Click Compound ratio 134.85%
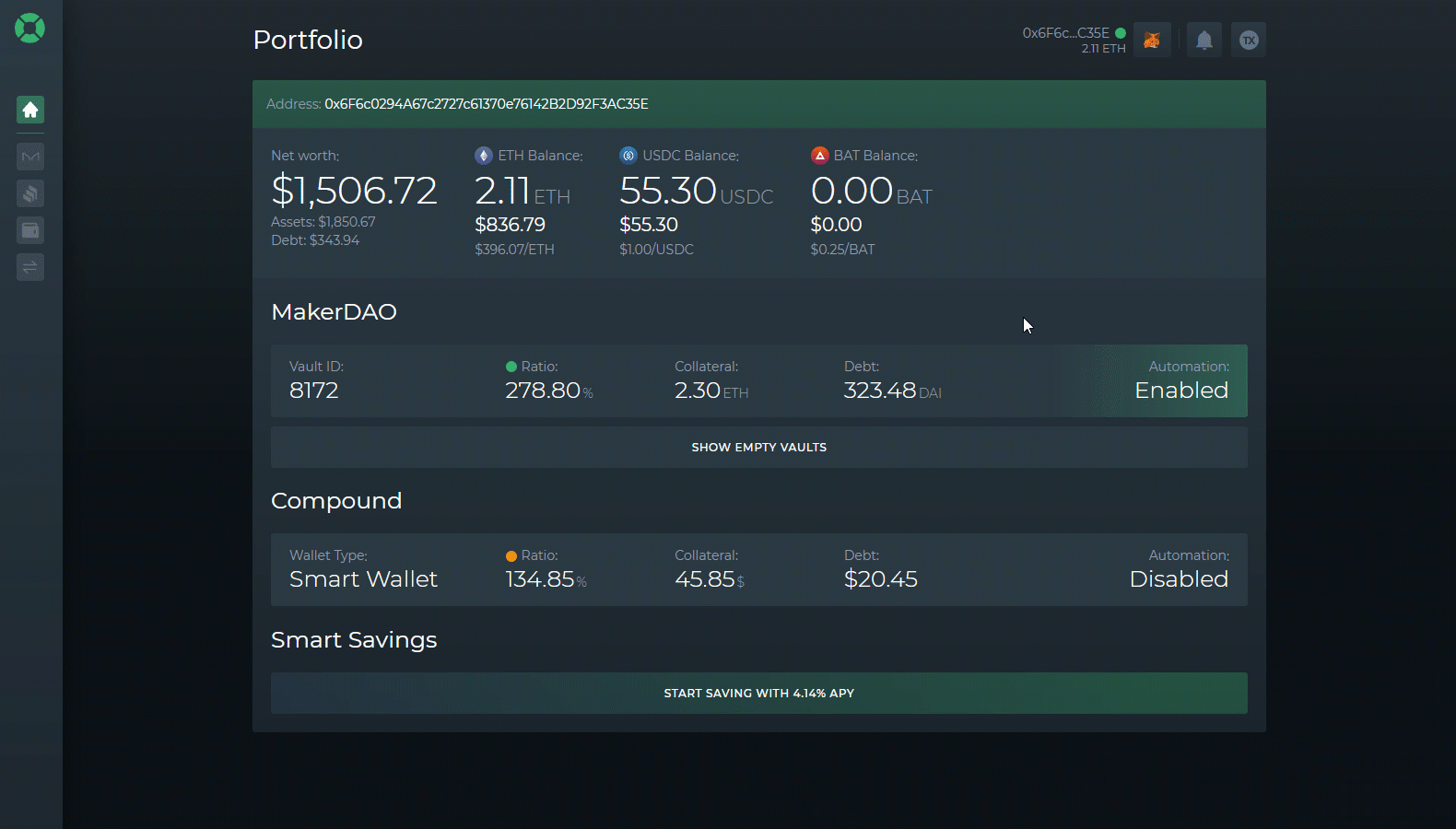 click(x=546, y=579)
